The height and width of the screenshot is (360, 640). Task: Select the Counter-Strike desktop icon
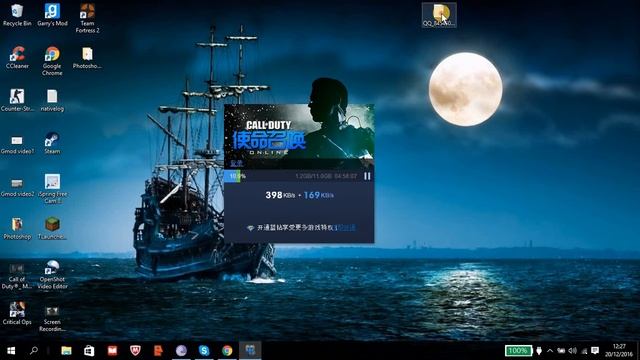pyautogui.click(x=17, y=100)
